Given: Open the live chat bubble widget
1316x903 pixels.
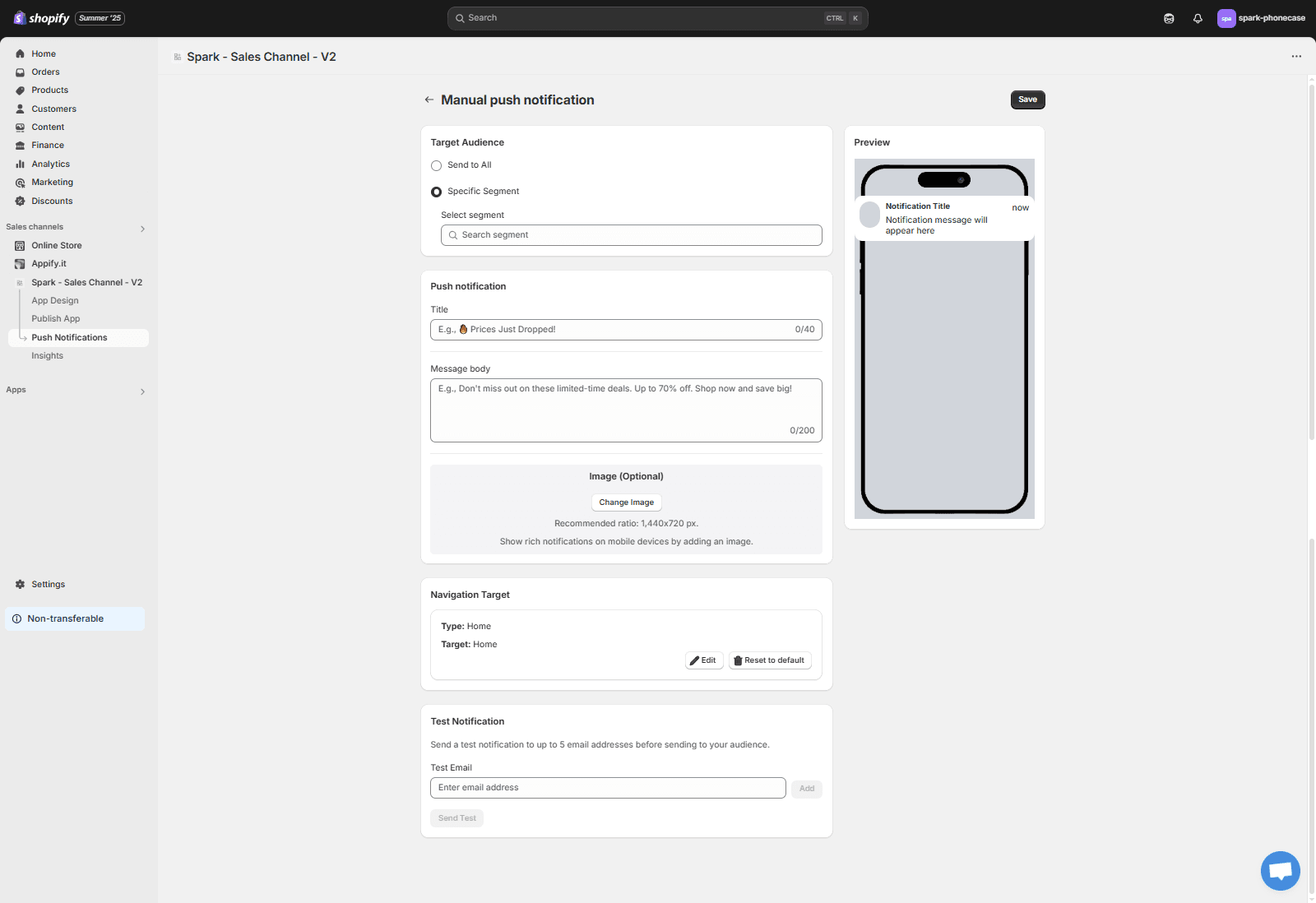Looking at the screenshot, I should tap(1280, 871).
